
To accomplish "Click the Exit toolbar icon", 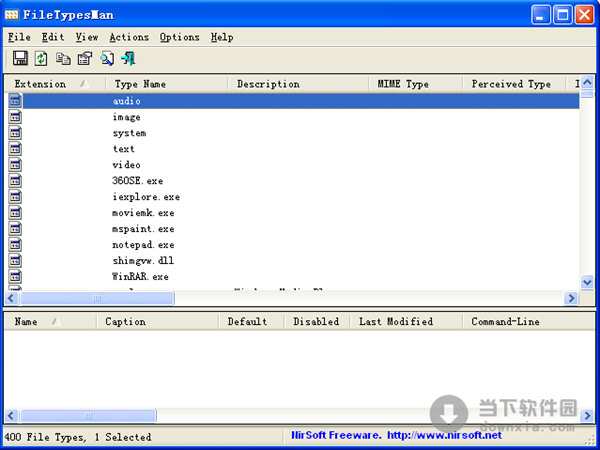I will [128, 59].
